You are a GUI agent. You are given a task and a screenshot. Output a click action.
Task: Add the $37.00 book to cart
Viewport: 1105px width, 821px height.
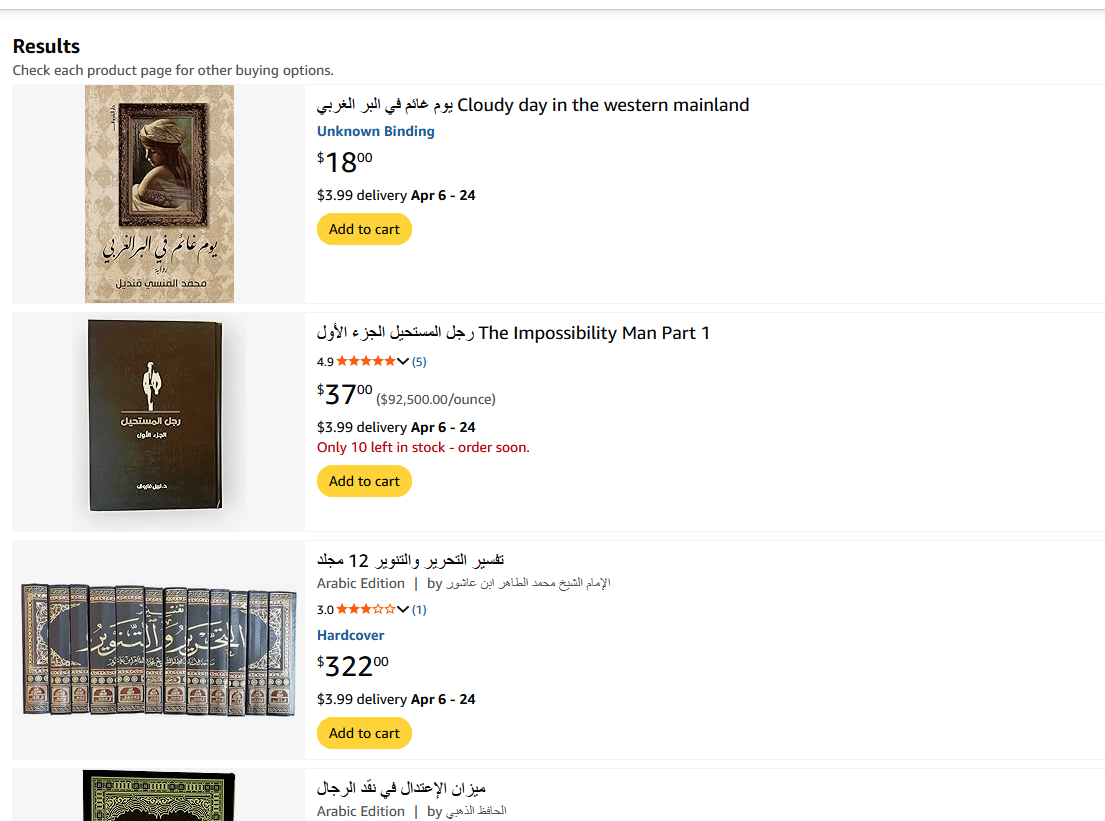(364, 481)
